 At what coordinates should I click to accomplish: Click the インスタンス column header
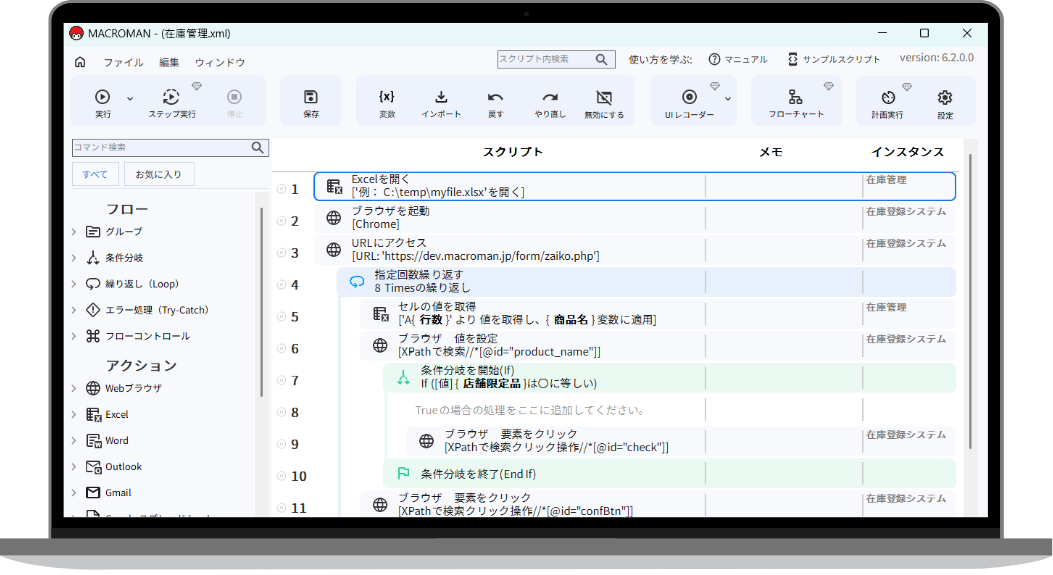pyautogui.click(x=907, y=152)
